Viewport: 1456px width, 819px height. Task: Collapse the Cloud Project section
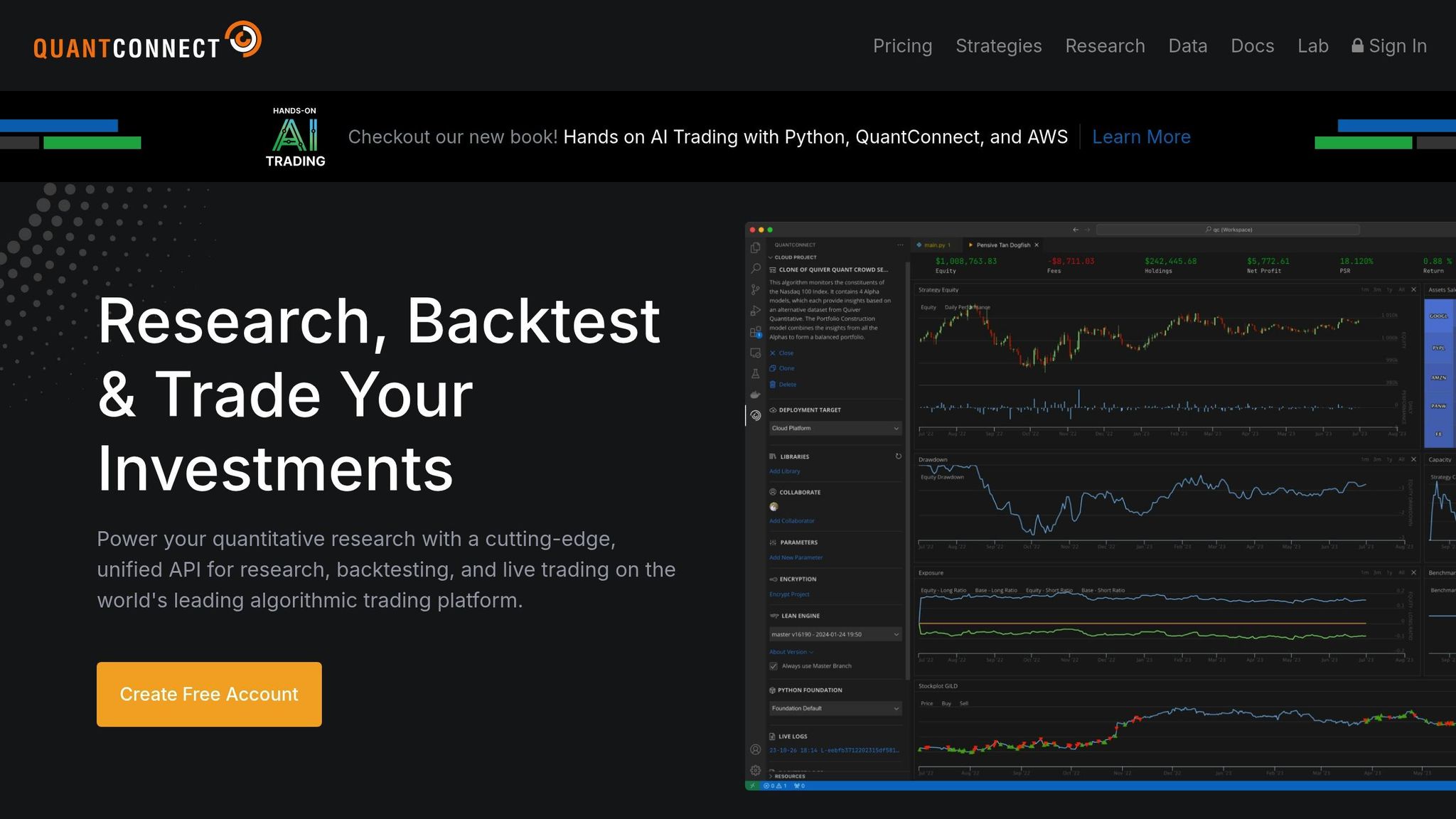(771, 257)
